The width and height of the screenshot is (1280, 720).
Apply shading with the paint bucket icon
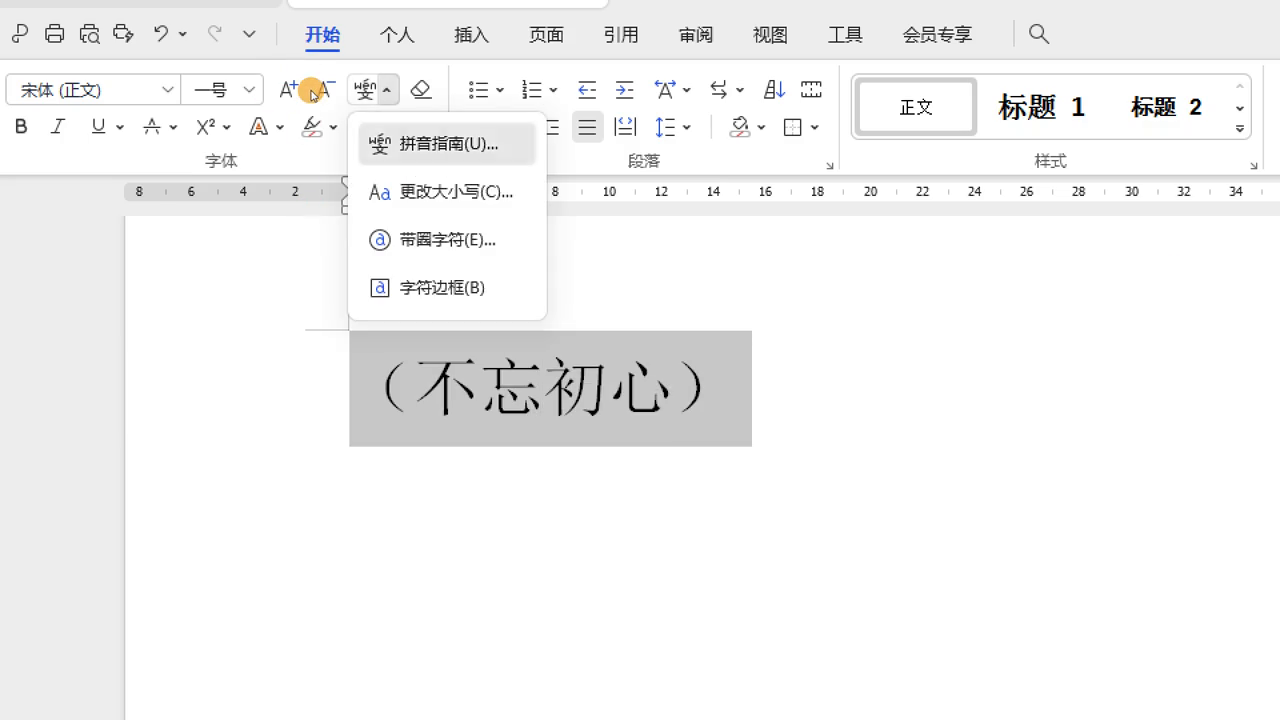click(740, 127)
